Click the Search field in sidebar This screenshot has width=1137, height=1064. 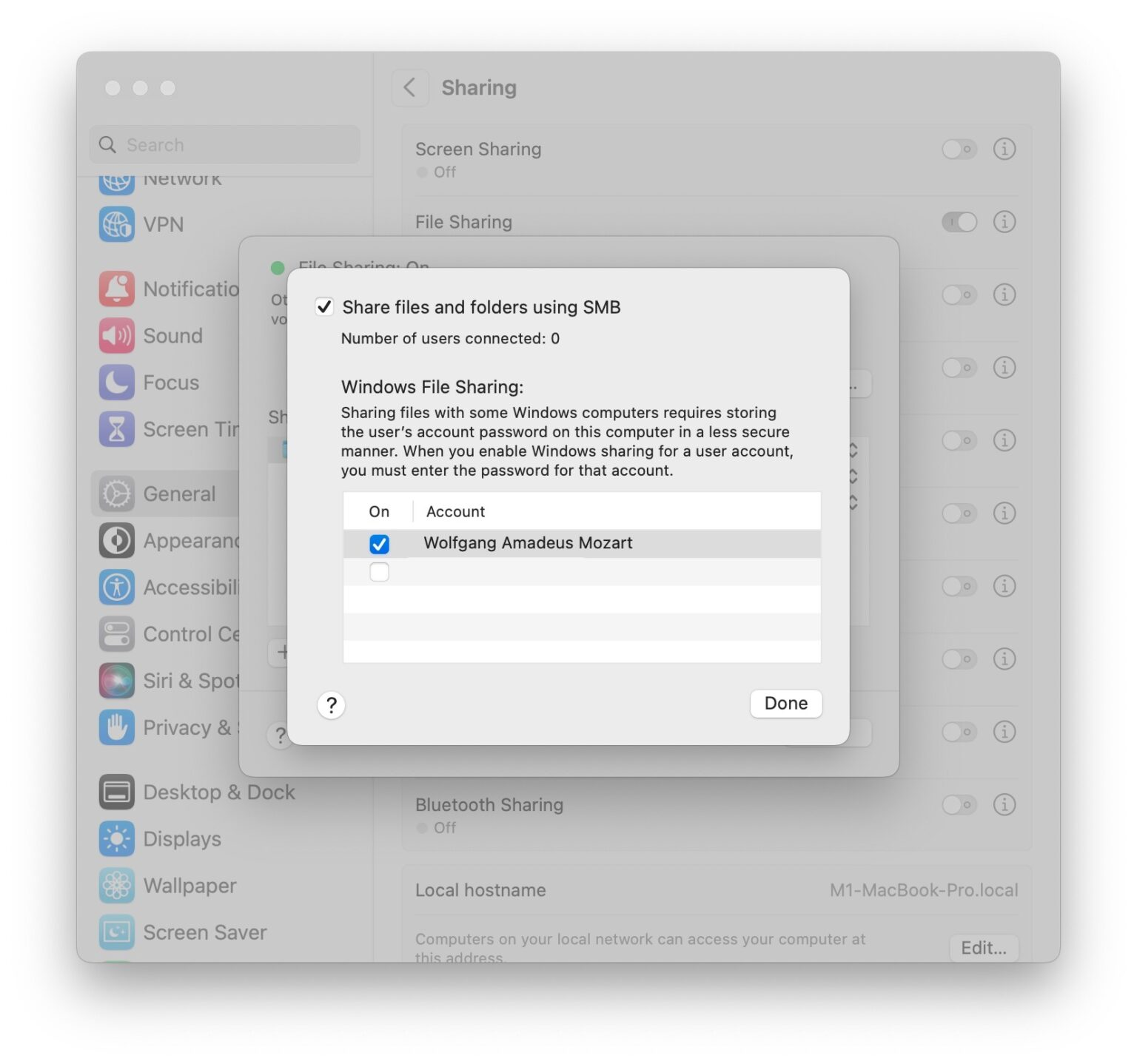pyautogui.click(x=225, y=144)
